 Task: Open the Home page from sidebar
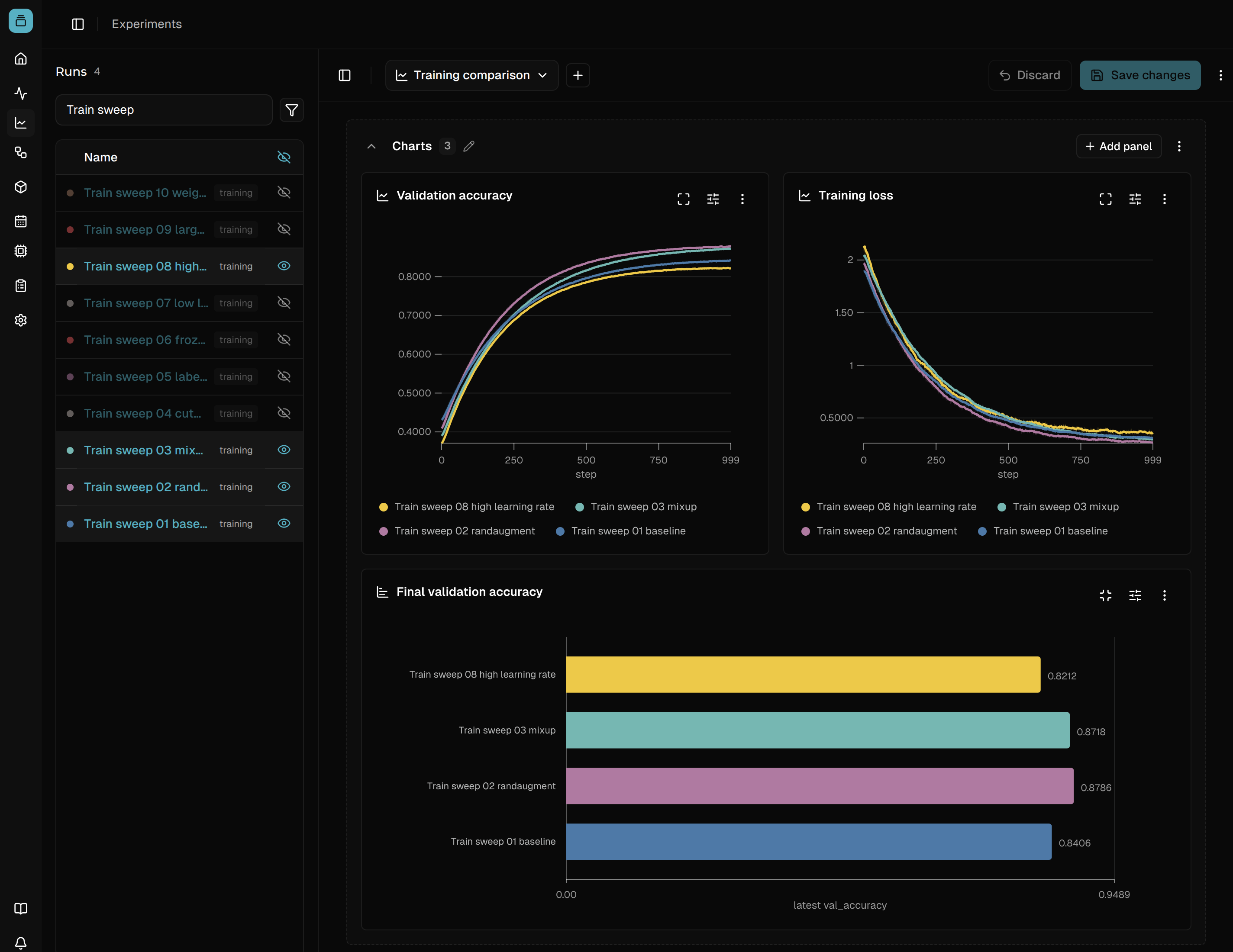21,59
